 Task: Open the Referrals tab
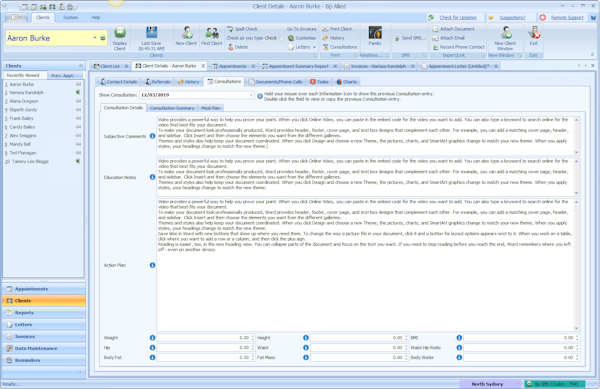(158, 82)
